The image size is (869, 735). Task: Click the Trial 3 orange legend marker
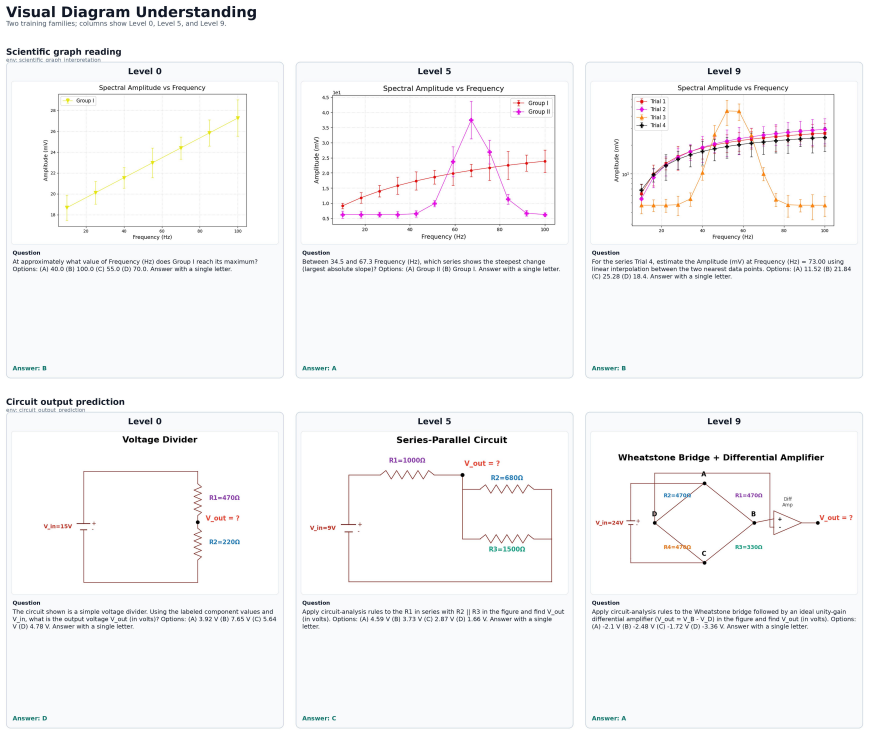(x=642, y=118)
